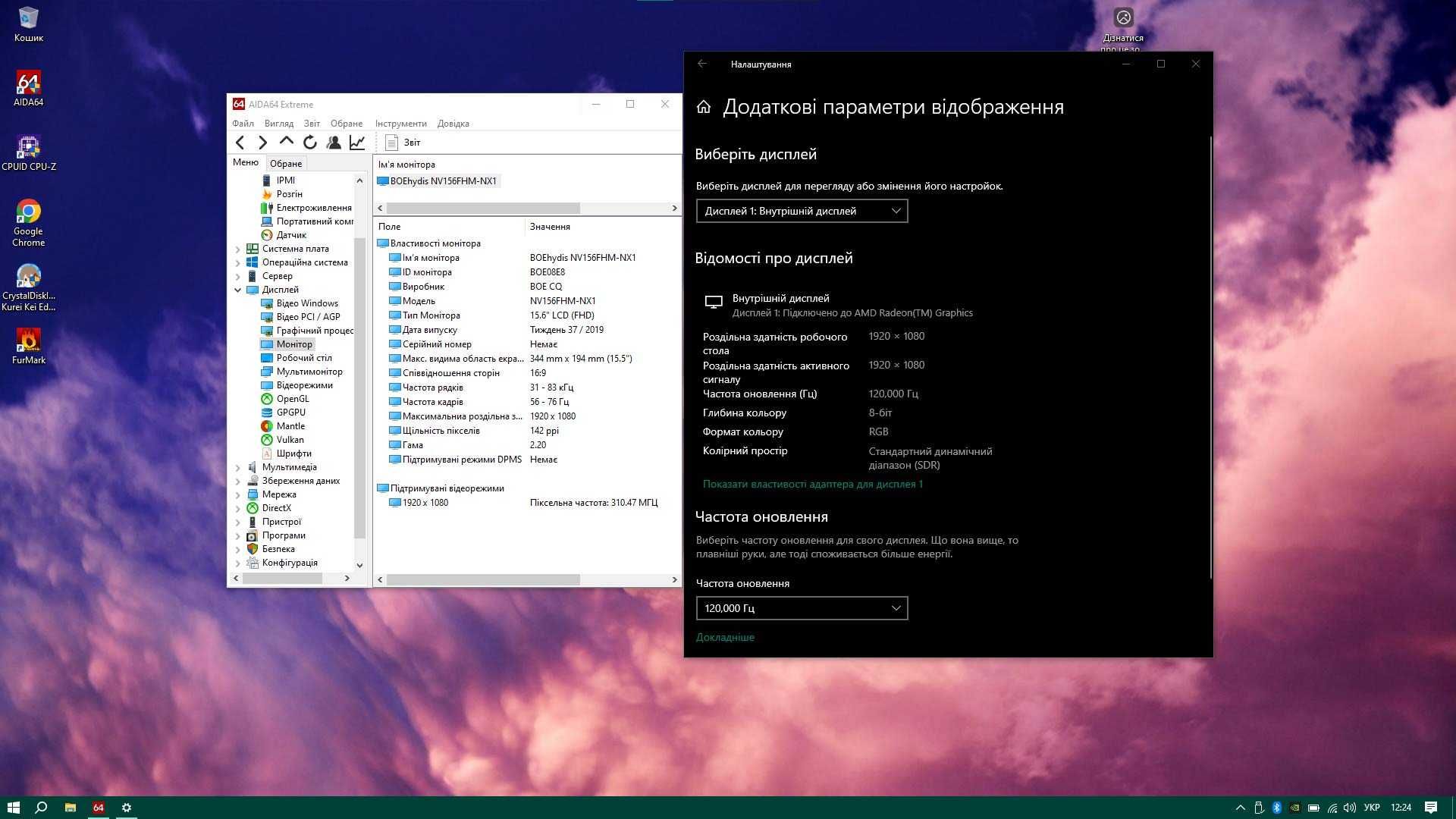Refresh the AIDA64 page
Image resolution: width=1456 pixels, height=819 pixels.
(x=309, y=143)
